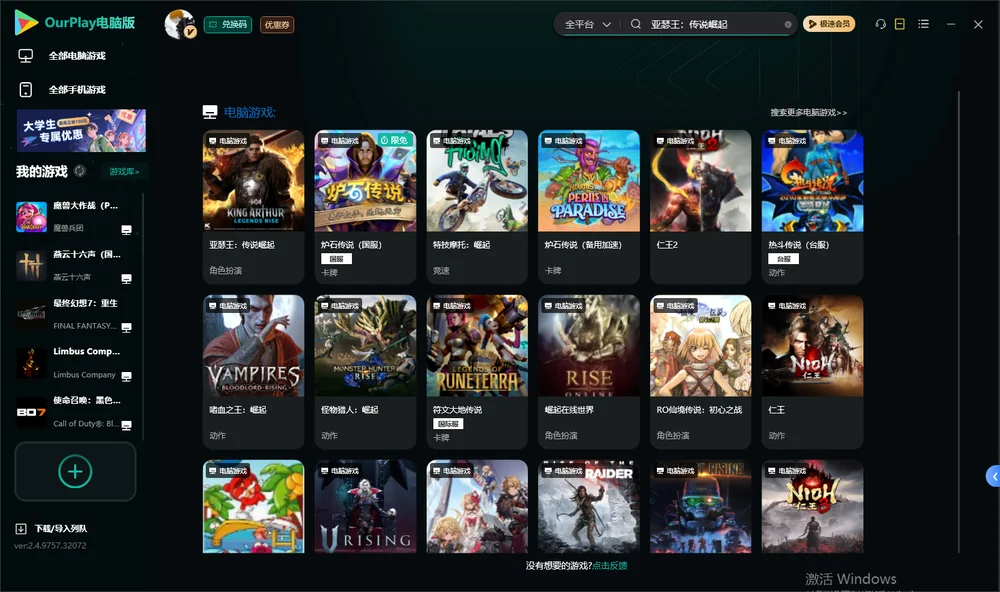The width and height of the screenshot is (1000, 592).
Task: Open the Perils in Paradise cover
Action: coord(589,181)
